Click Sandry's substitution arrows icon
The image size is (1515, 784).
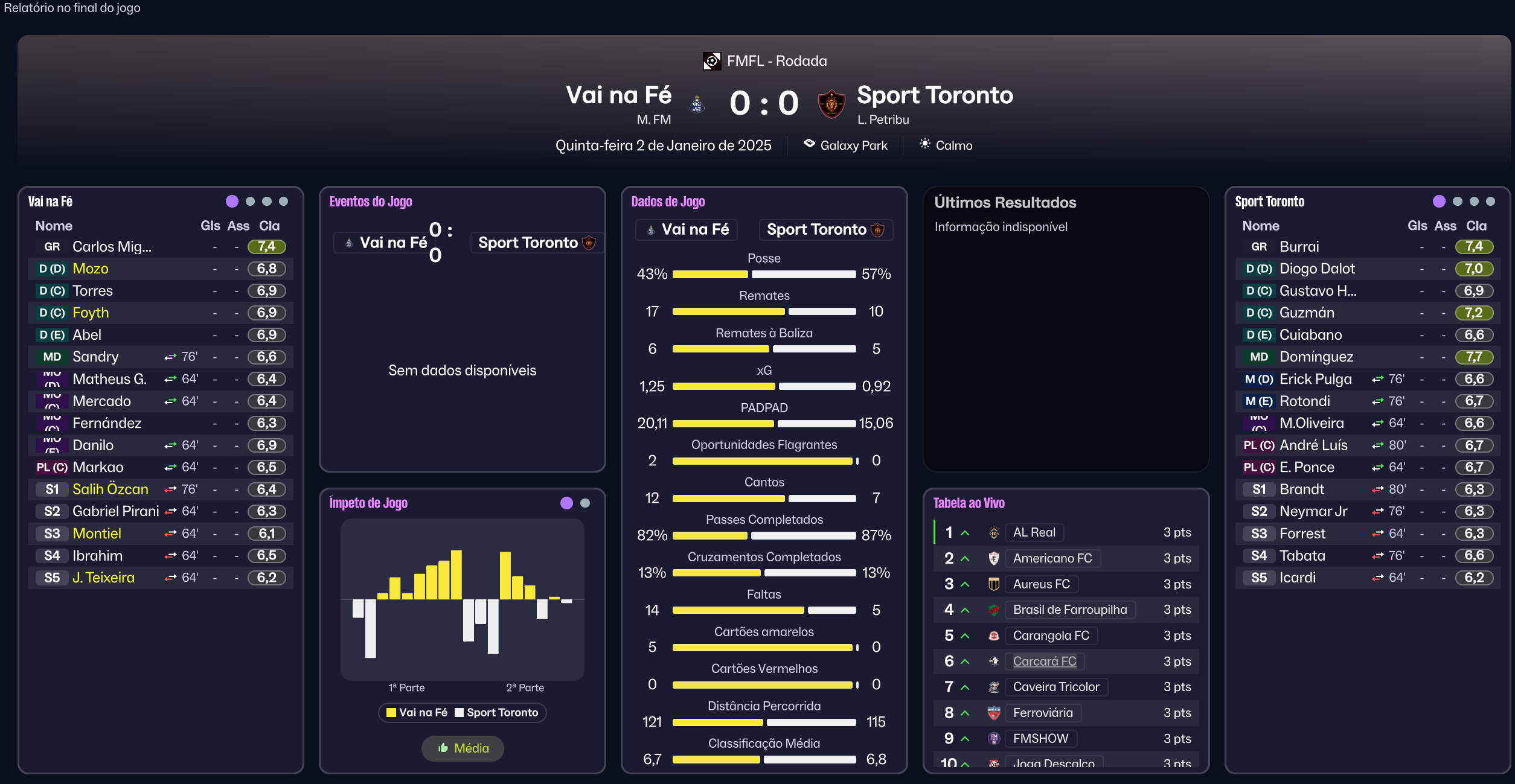(x=170, y=357)
